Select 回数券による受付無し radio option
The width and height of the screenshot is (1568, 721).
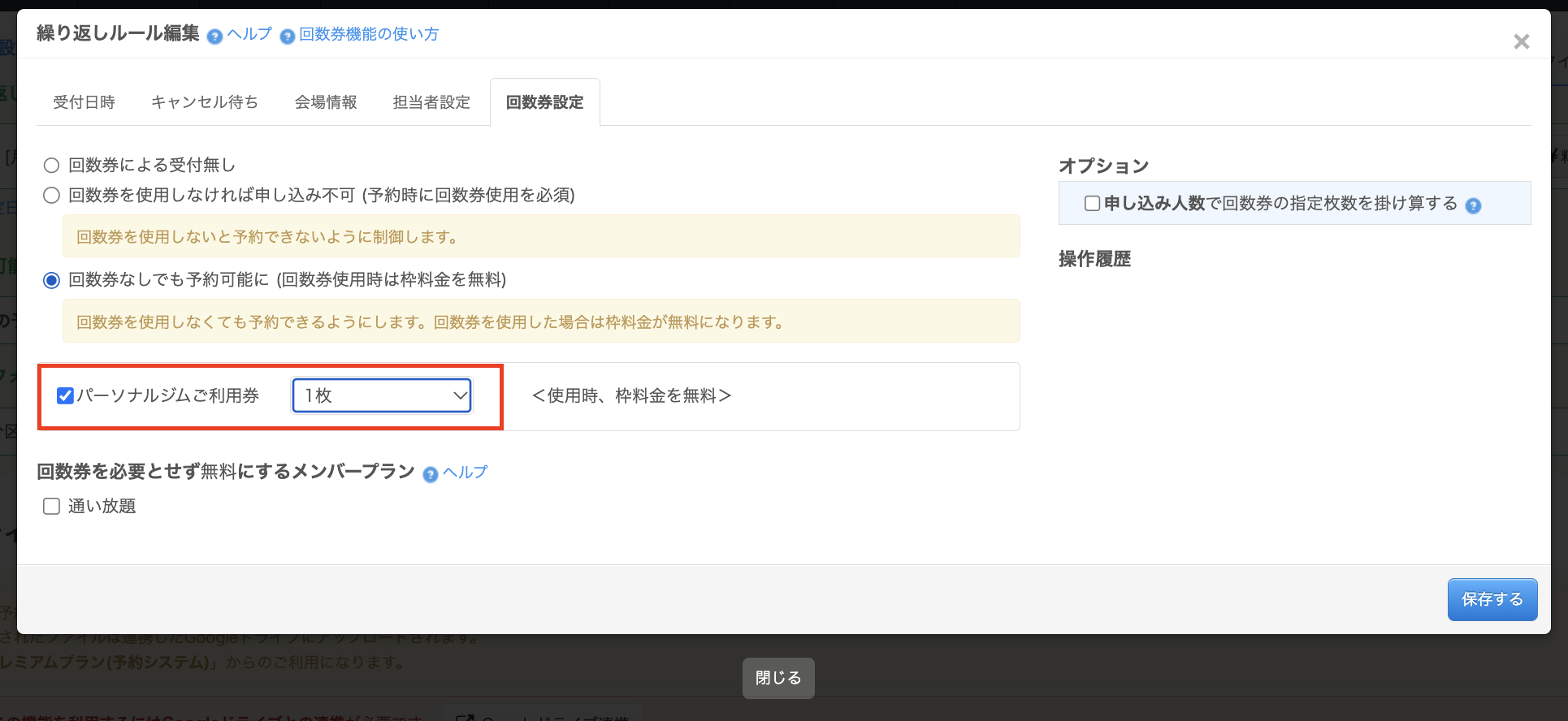[52, 166]
